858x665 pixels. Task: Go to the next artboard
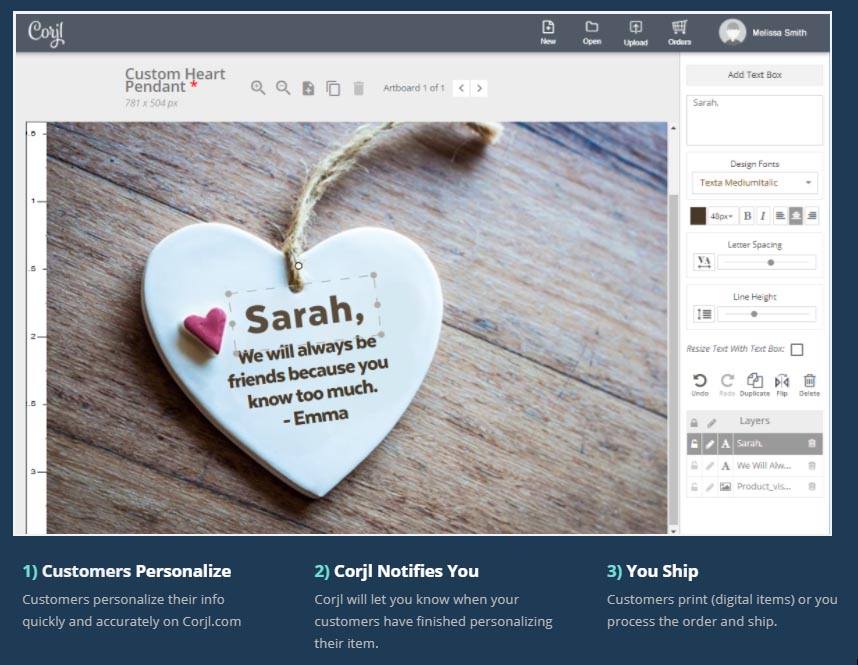(x=479, y=88)
